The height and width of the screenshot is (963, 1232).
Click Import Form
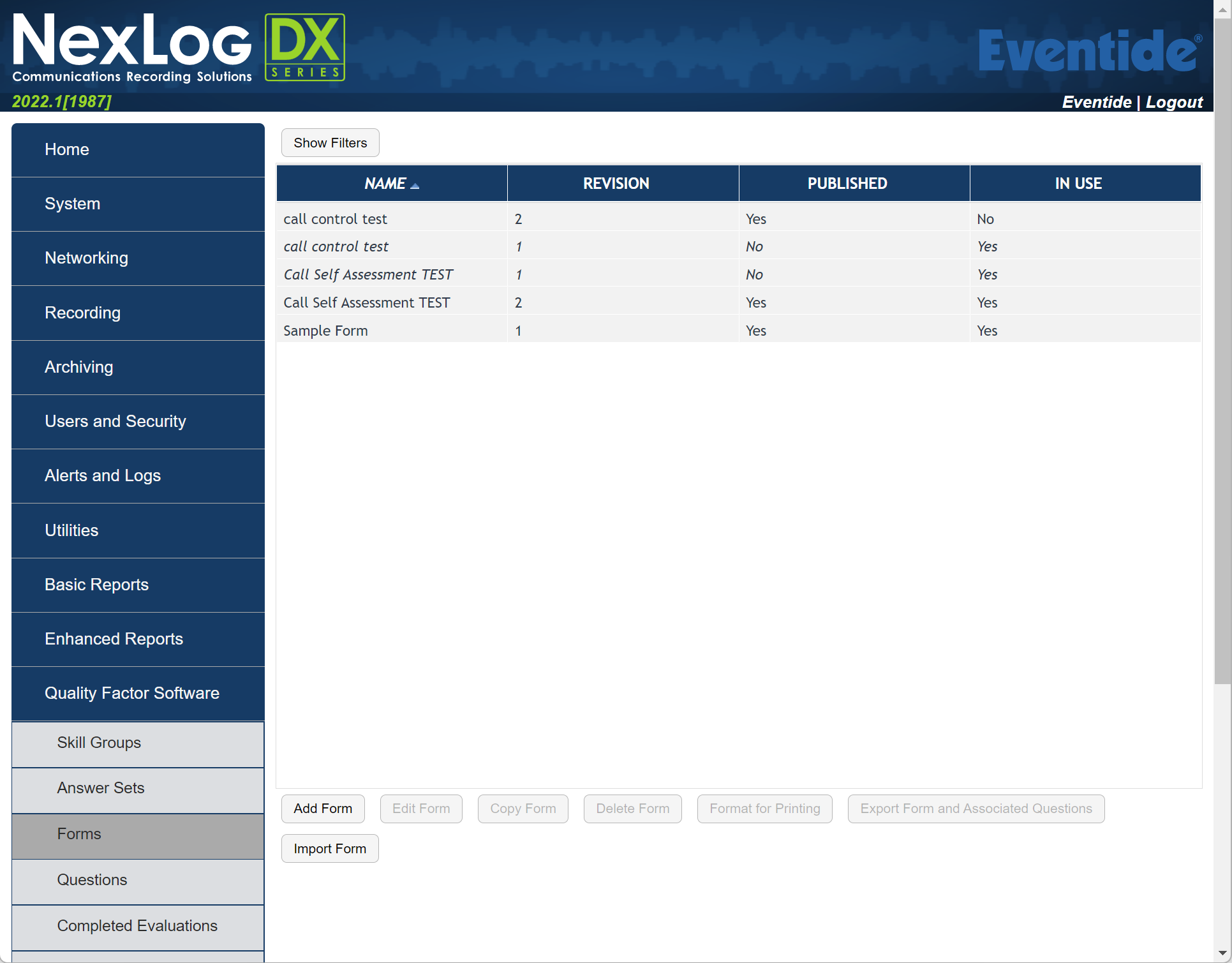point(330,848)
